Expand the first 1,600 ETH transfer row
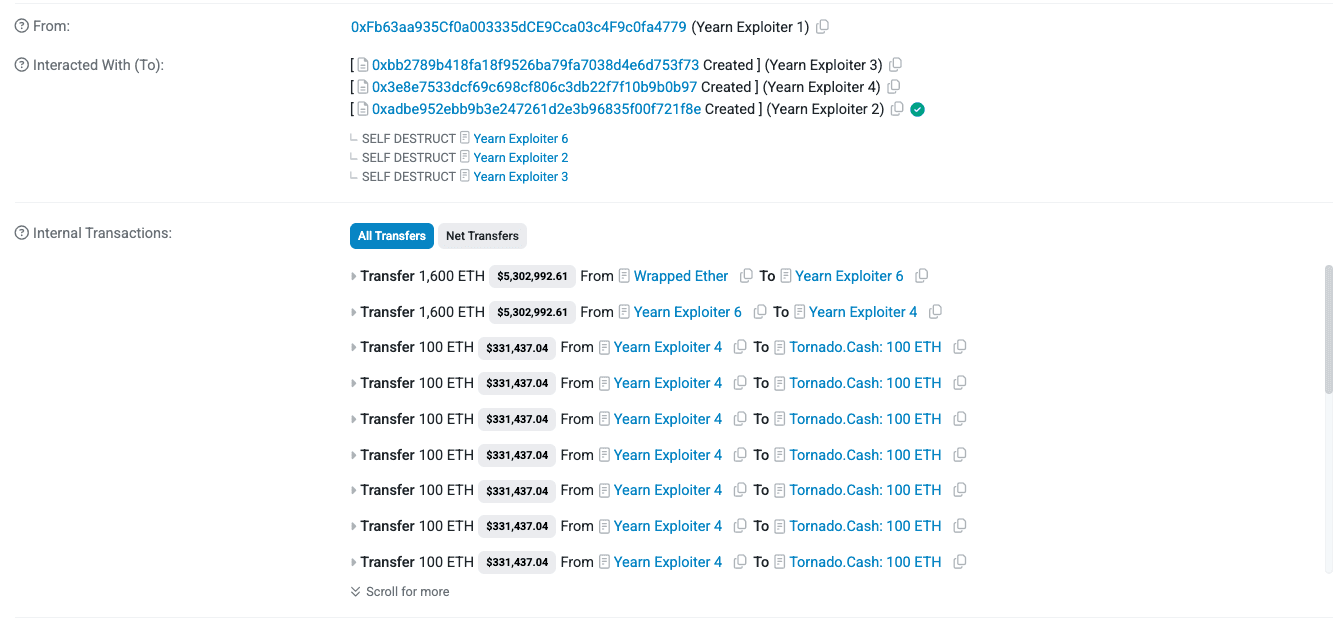 354,276
